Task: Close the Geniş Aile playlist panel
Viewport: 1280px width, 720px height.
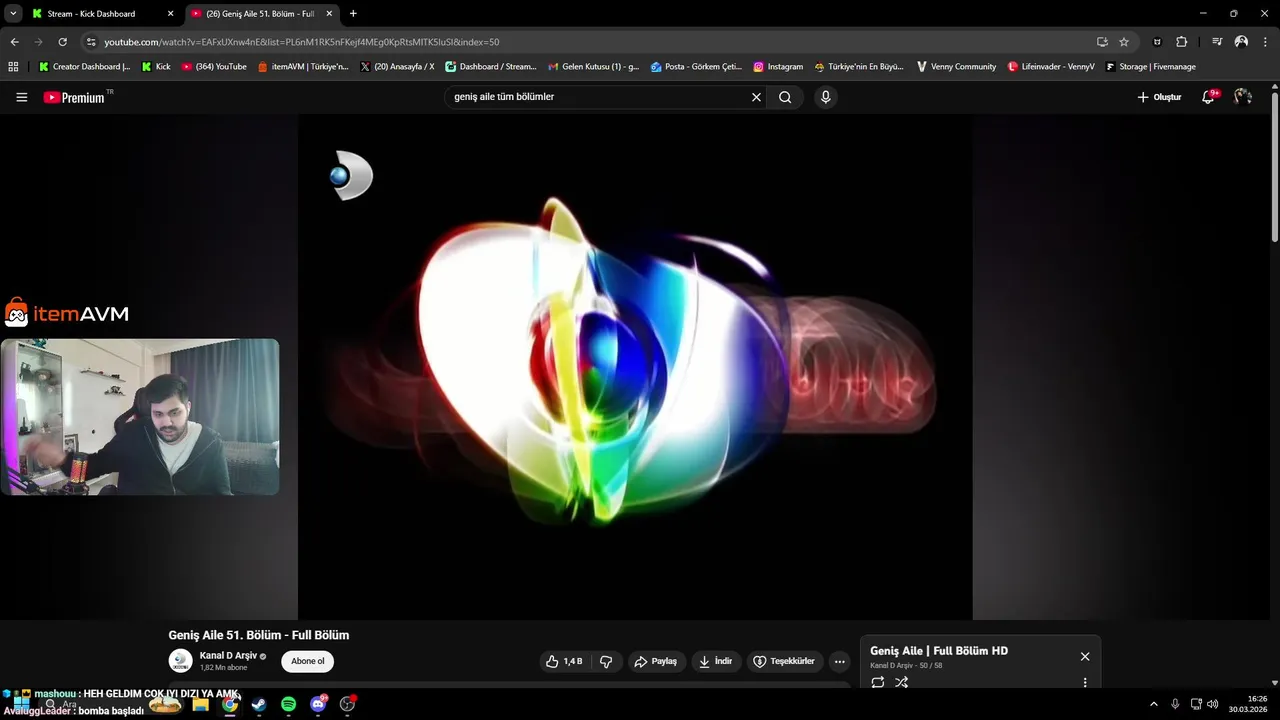Action: pyautogui.click(x=1085, y=656)
